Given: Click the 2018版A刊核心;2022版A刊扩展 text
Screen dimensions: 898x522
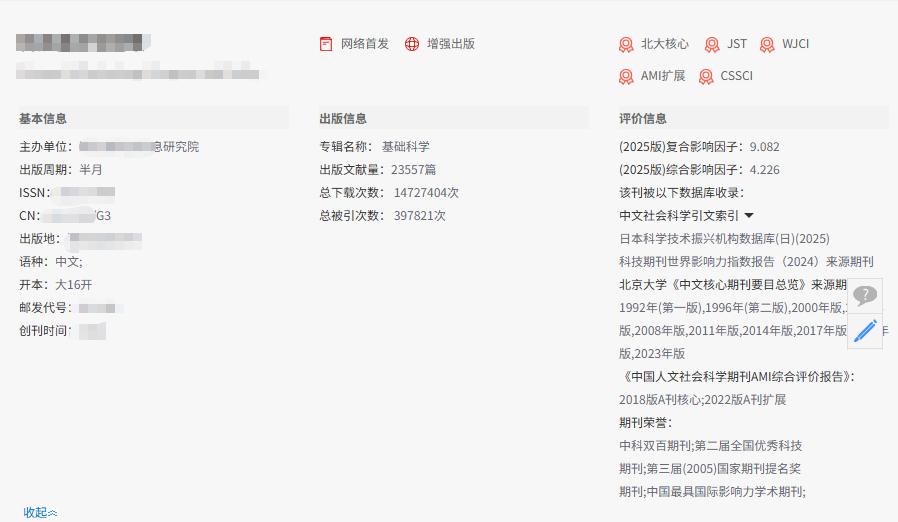Looking at the screenshot, I should [703, 399].
